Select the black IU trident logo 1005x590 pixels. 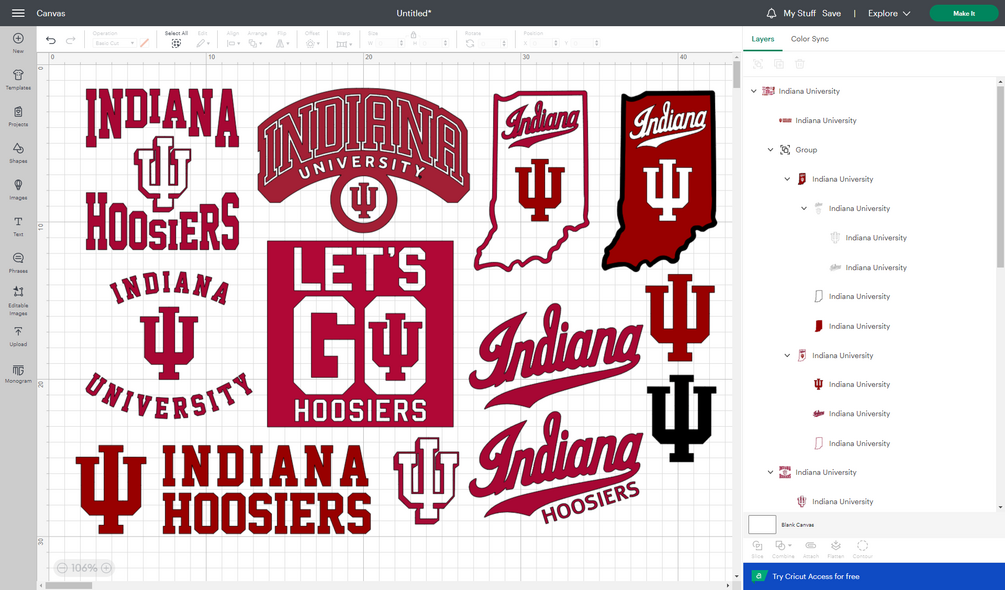681,418
